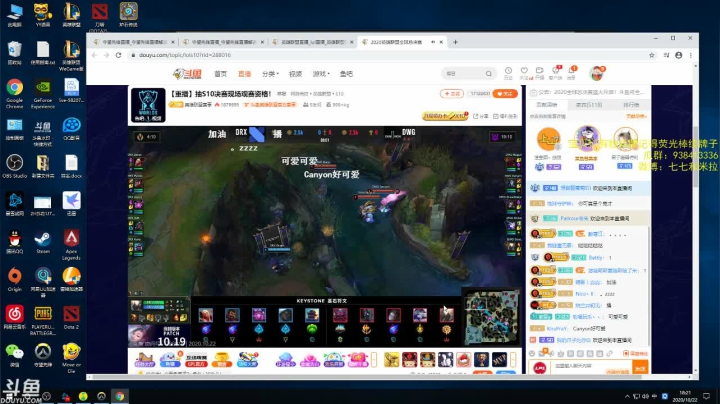Expand the 游戏 dropdown menu
720x404 pixels.
[321, 74]
